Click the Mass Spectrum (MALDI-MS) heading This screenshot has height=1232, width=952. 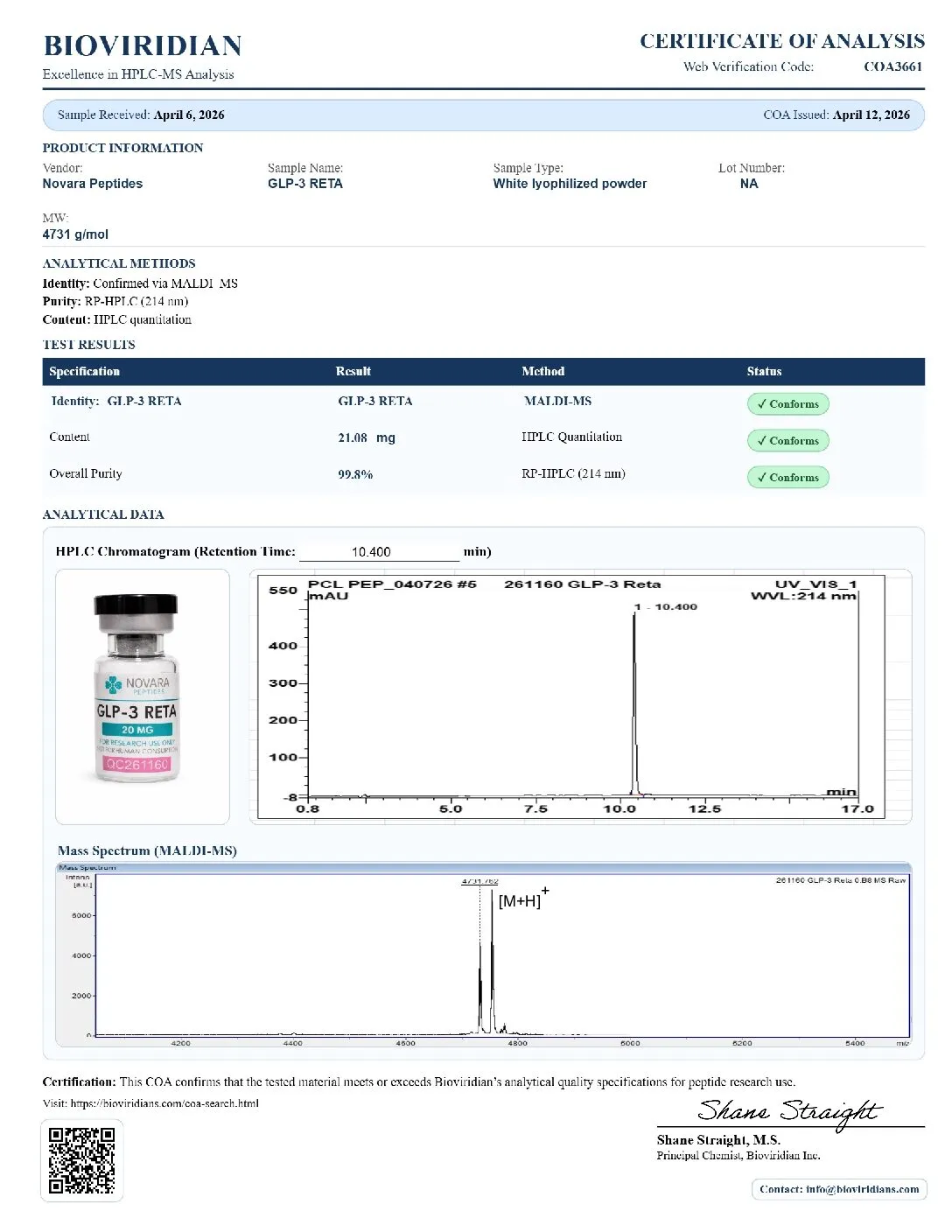147,850
